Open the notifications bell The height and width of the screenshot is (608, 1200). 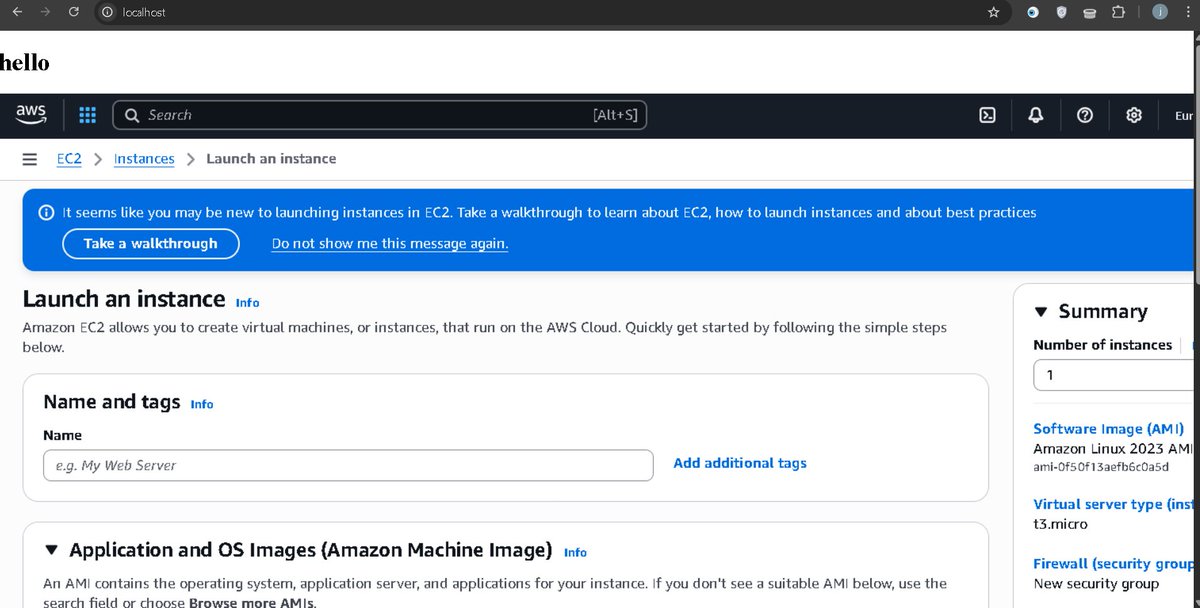tap(1036, 115)
